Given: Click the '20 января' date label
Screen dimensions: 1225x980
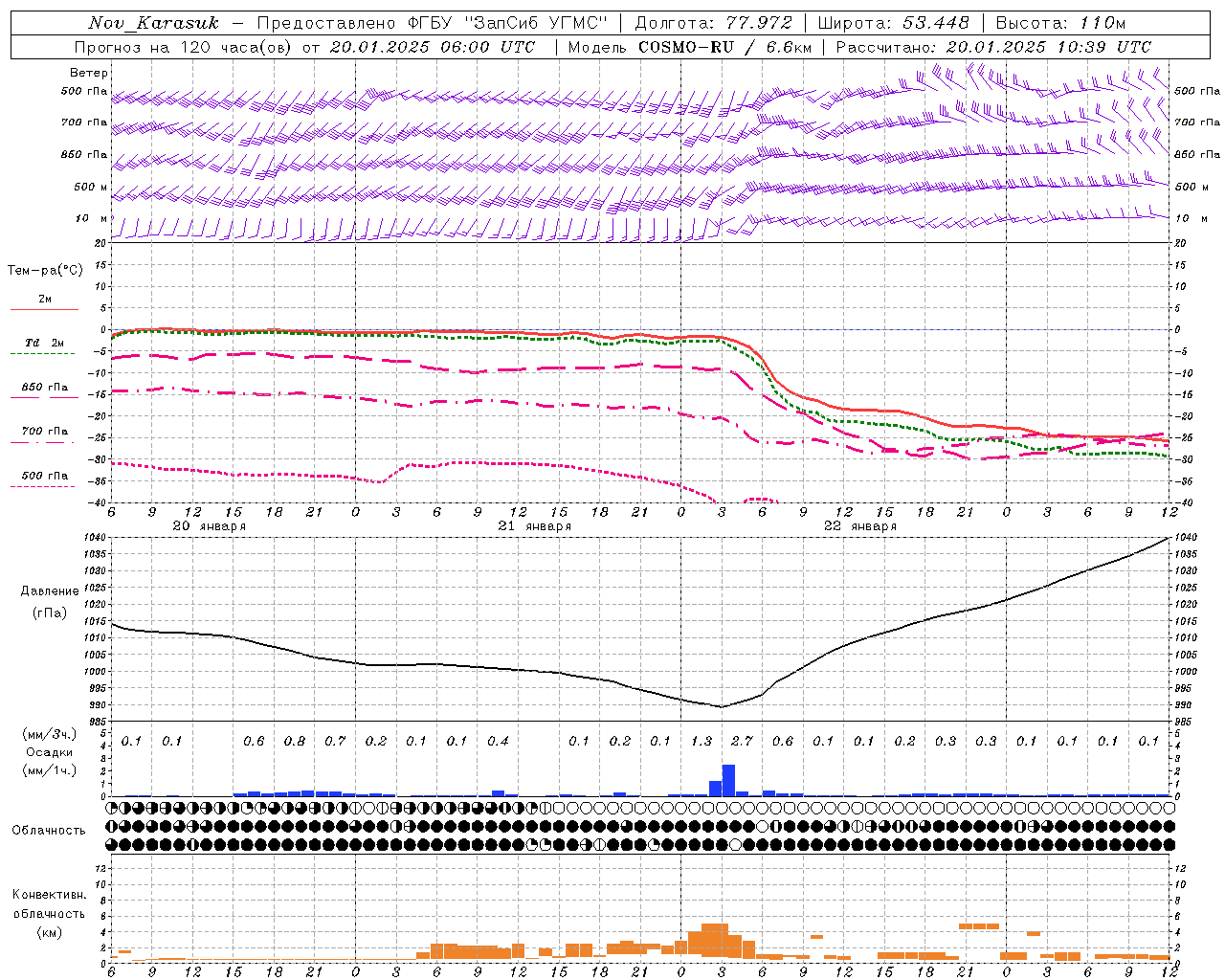Looking at the screenshot, I should (209, 526).
